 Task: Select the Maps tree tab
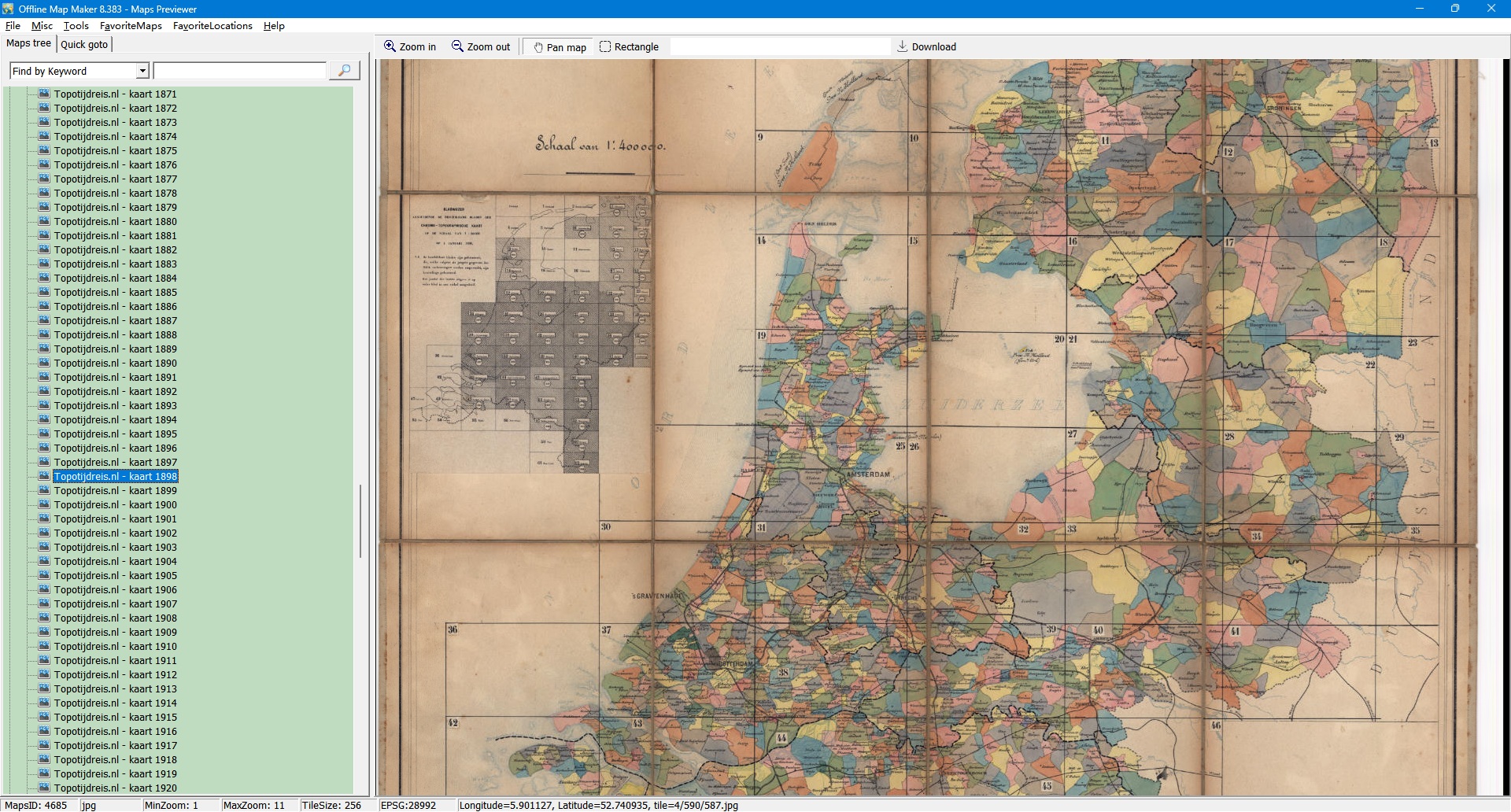point(29,43)
